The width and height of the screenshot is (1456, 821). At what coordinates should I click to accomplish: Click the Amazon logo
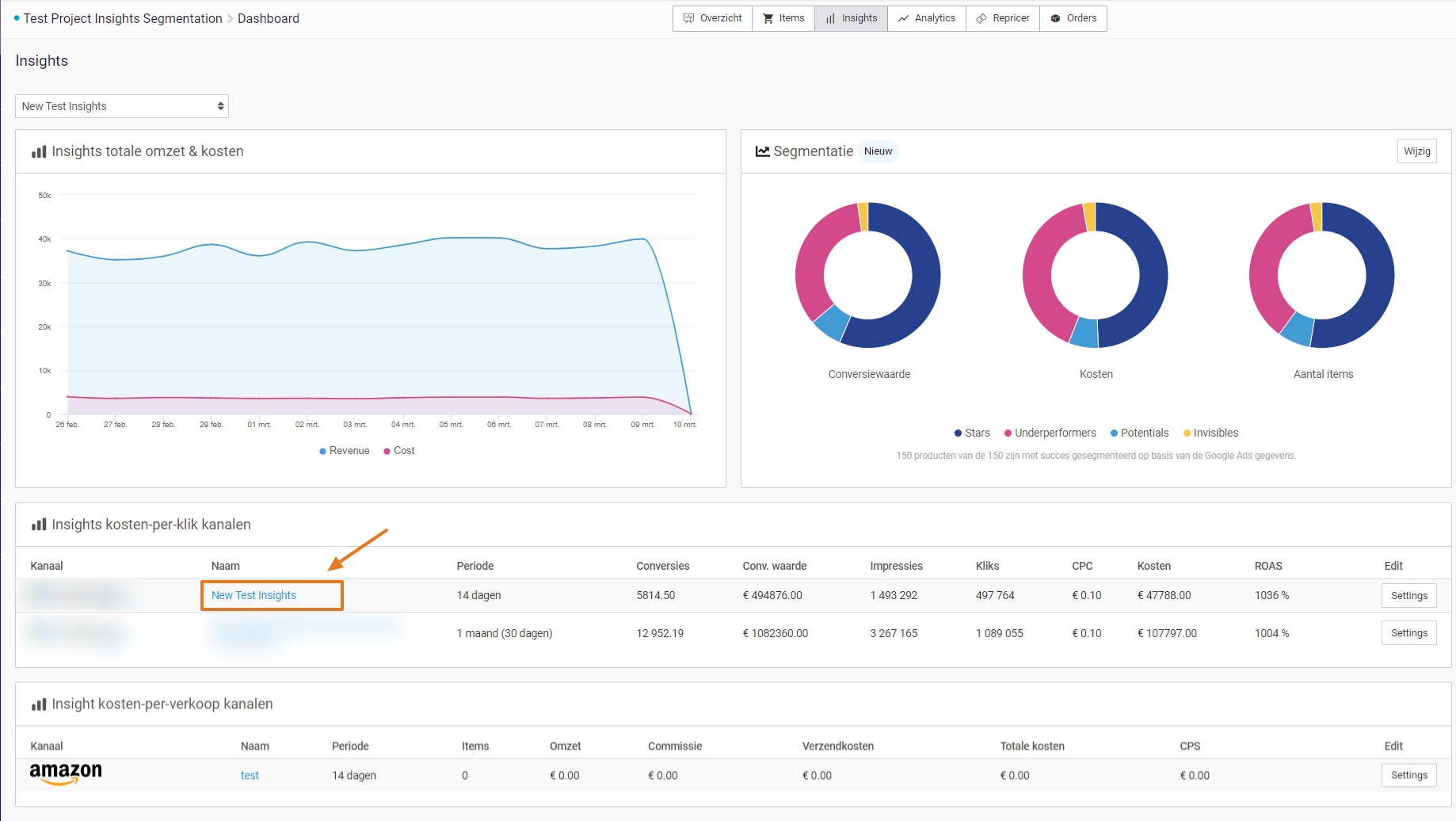click(66, 773)
